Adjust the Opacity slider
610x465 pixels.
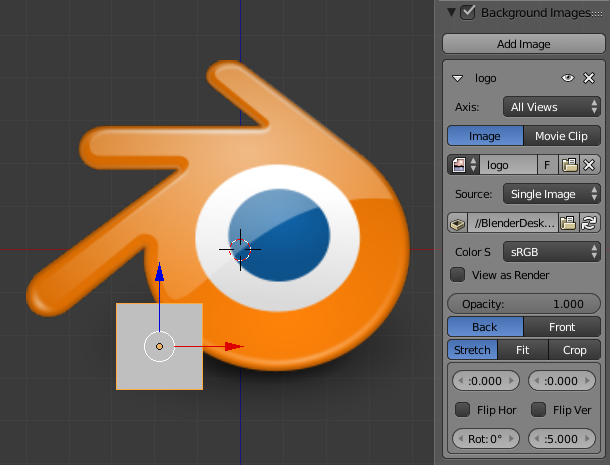[524, 304]
